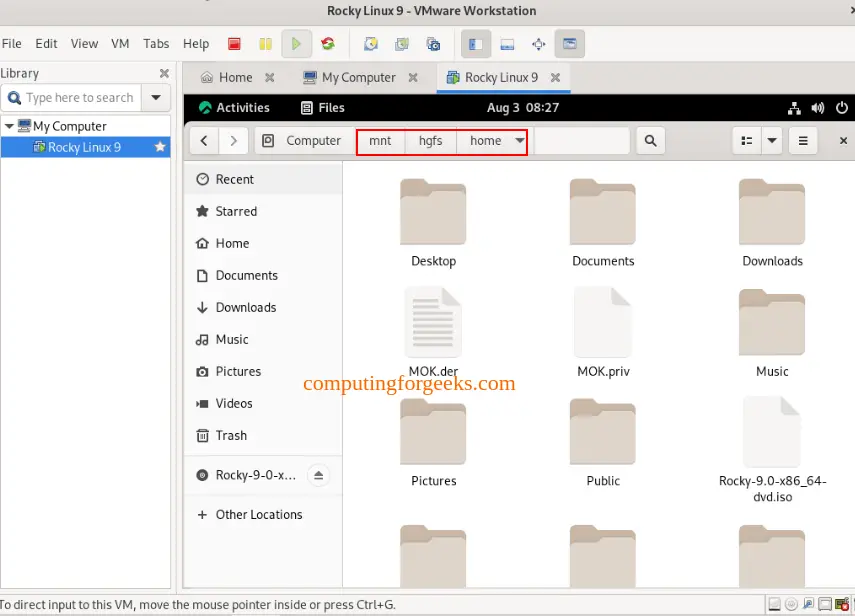The height and width of the screenshot is (616, 855).
Task: Open Starred in the Files sidebar
Action: [263, 211]
